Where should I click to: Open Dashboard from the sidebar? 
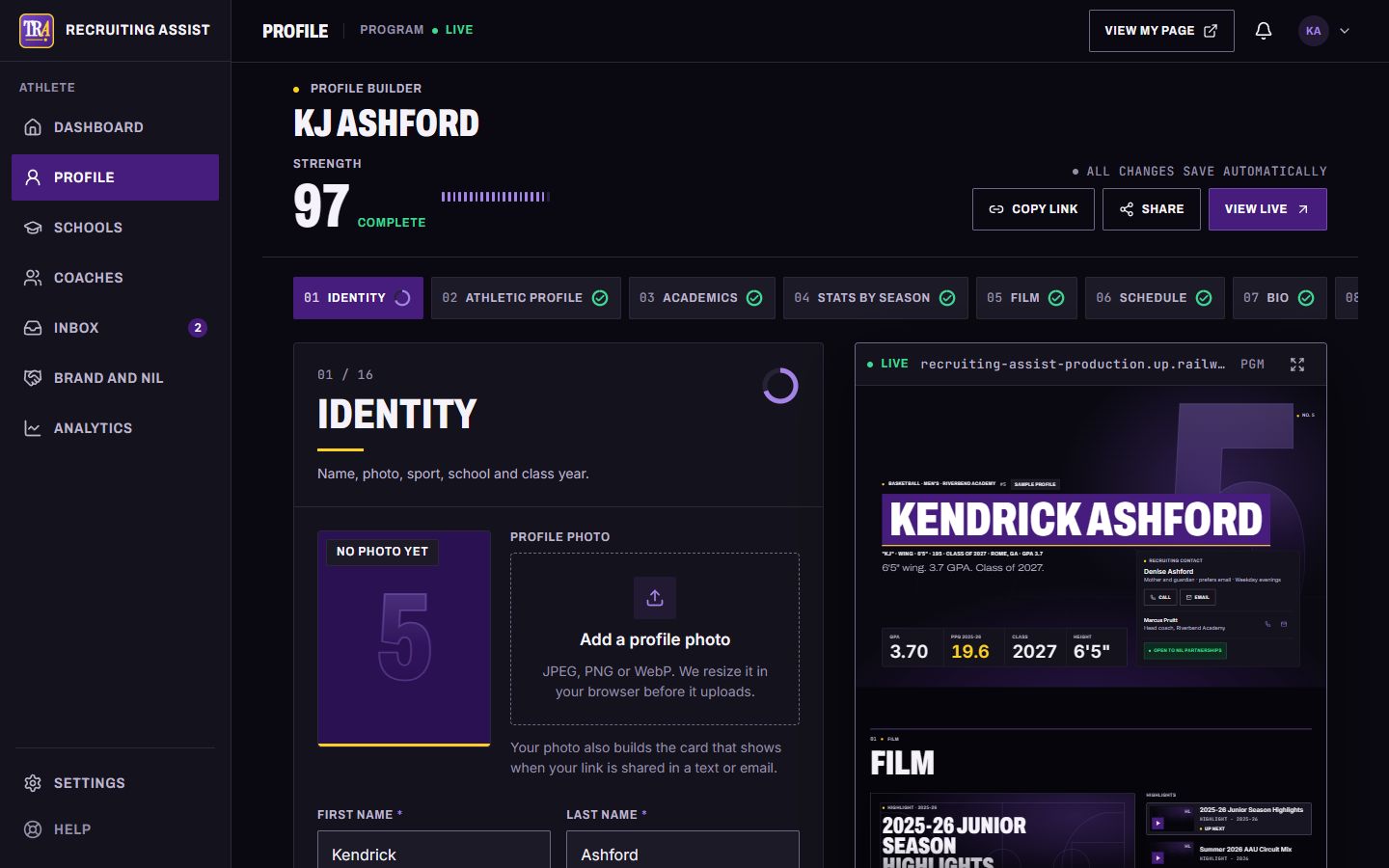click(x=115, y=127)
